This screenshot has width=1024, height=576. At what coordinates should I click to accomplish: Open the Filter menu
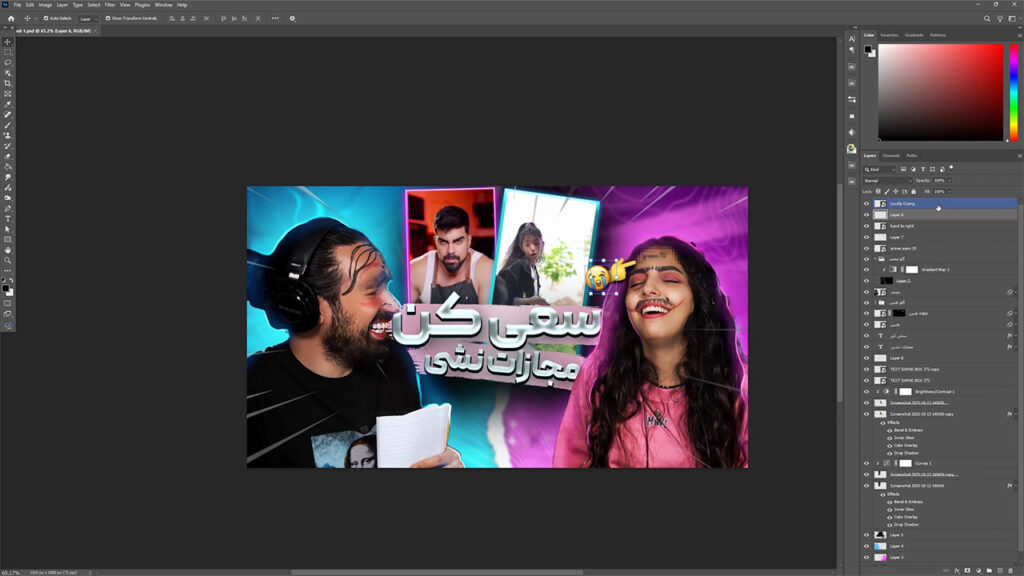pos(108,5)
